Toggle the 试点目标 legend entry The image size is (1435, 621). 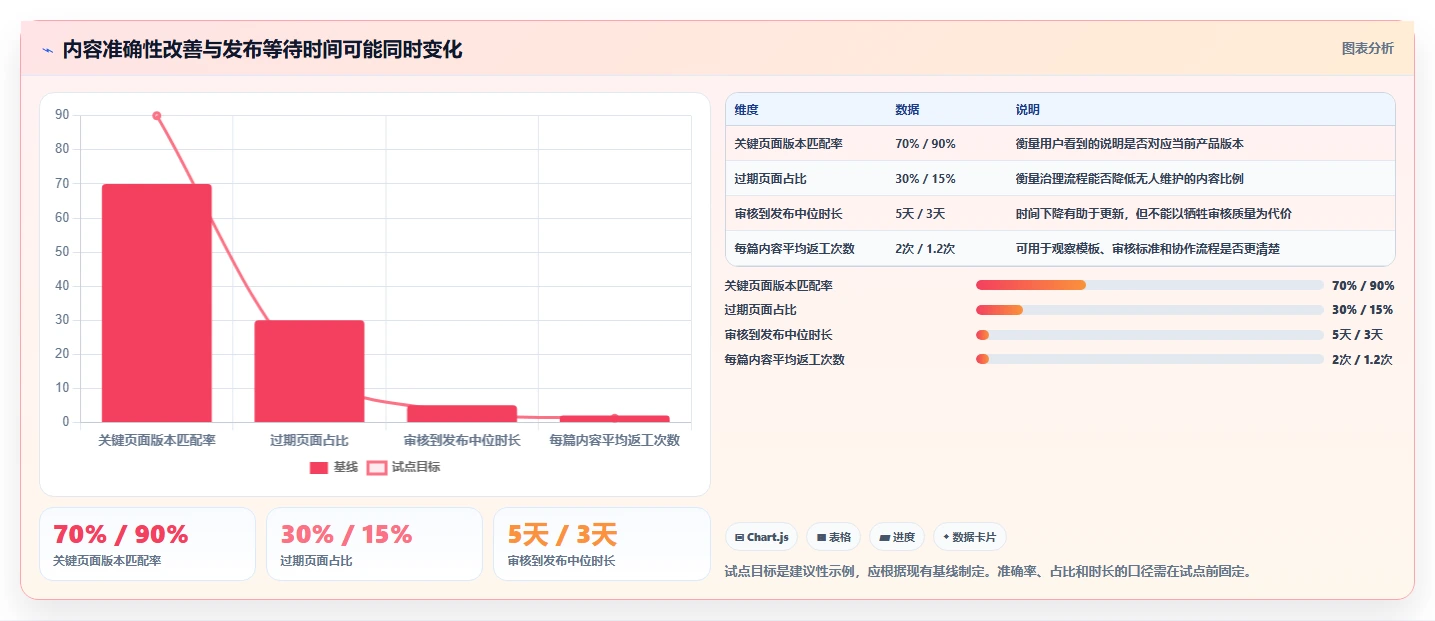click(403, 467)
